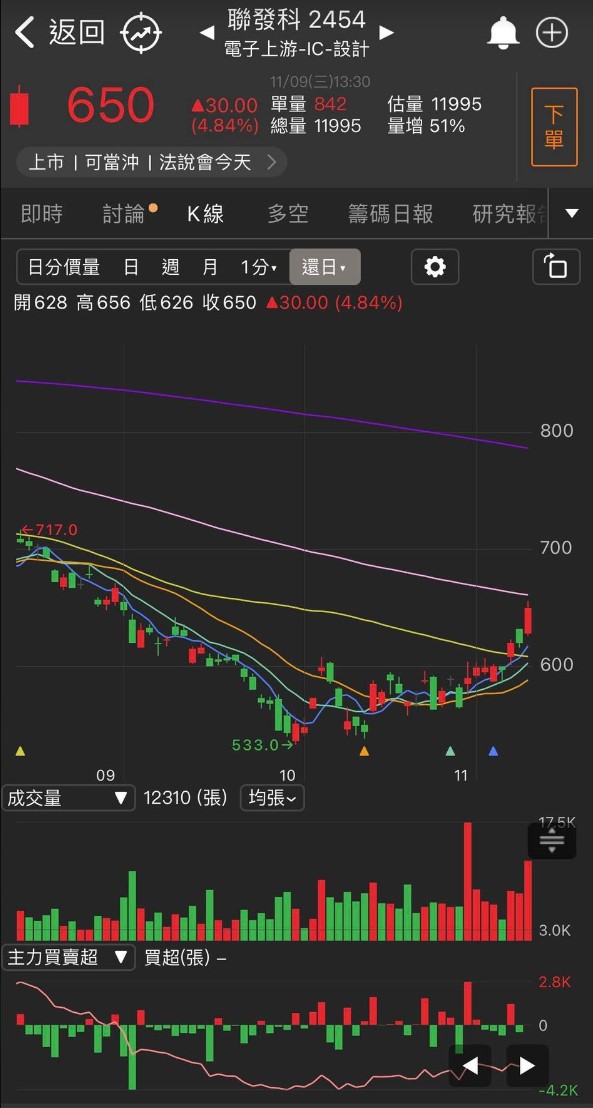Switch to the 討論 tab
Screen dimensions: 593x1108
click(124, 213)
